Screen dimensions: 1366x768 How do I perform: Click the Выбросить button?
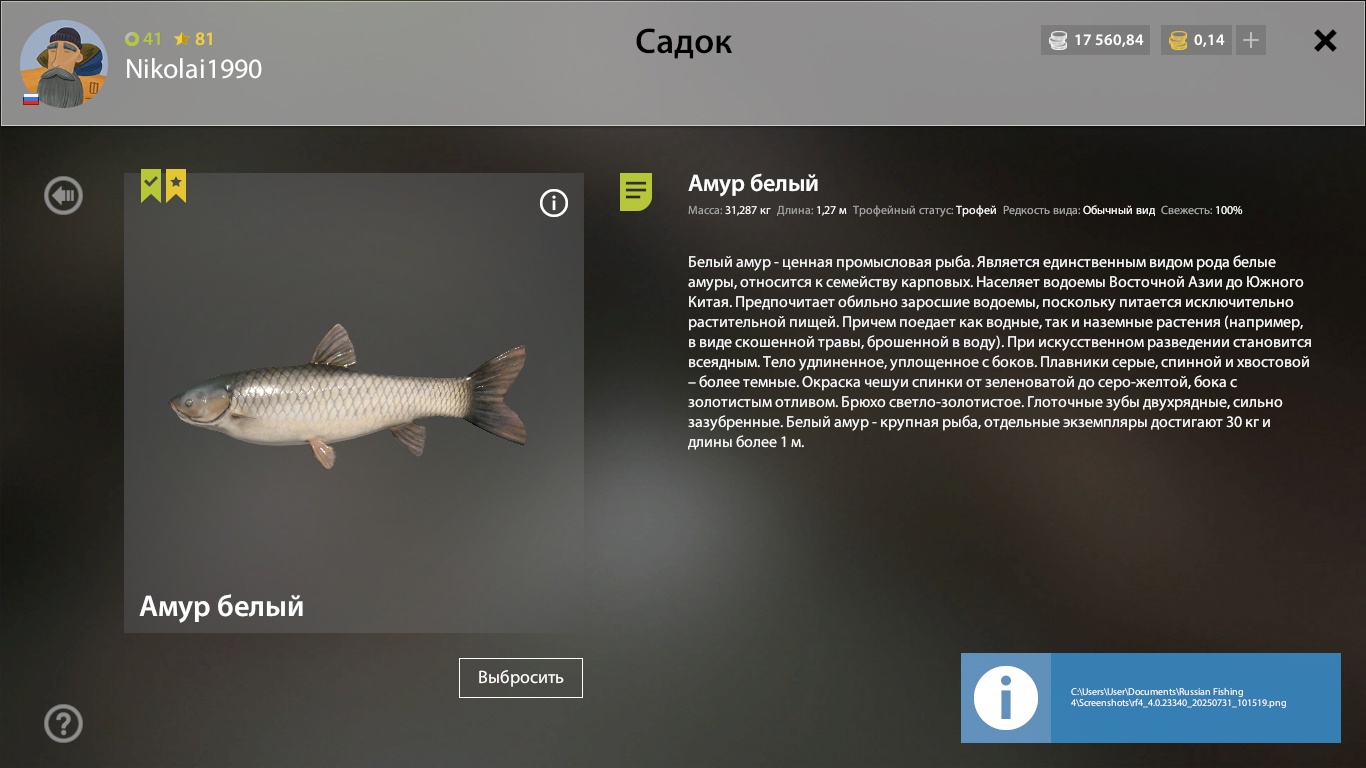pos(521,677)
